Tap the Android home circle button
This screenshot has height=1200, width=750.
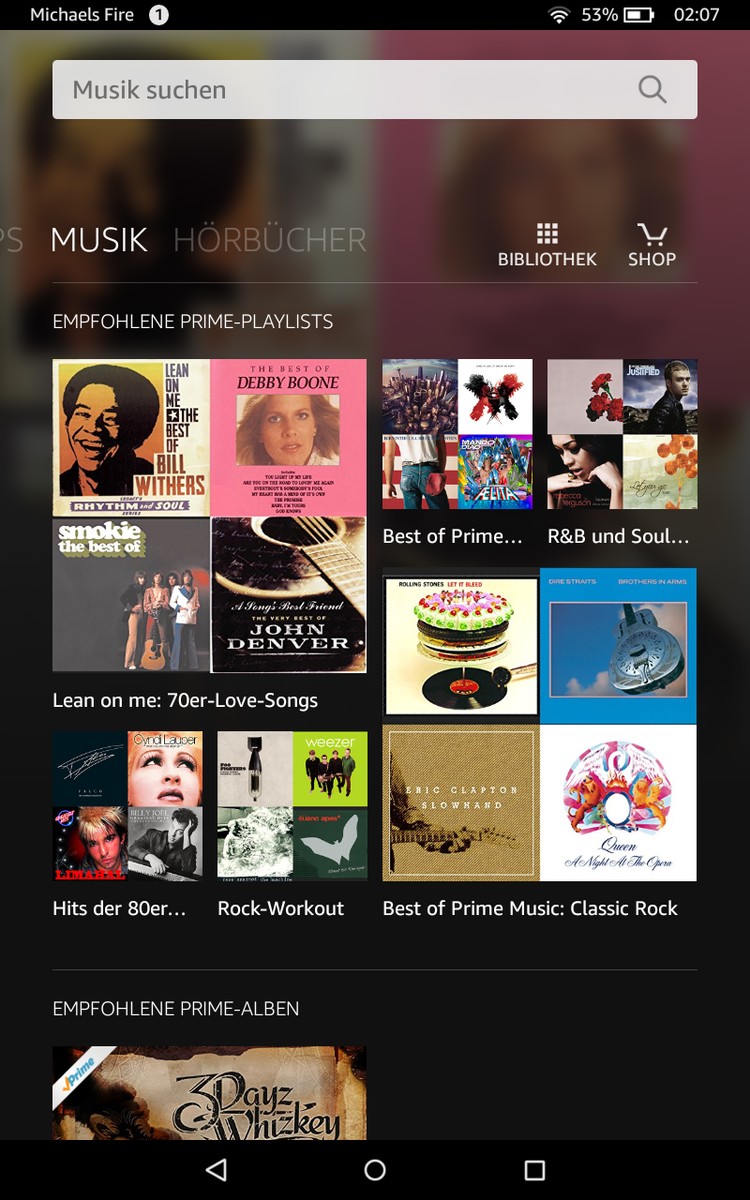pos(375,1170)
